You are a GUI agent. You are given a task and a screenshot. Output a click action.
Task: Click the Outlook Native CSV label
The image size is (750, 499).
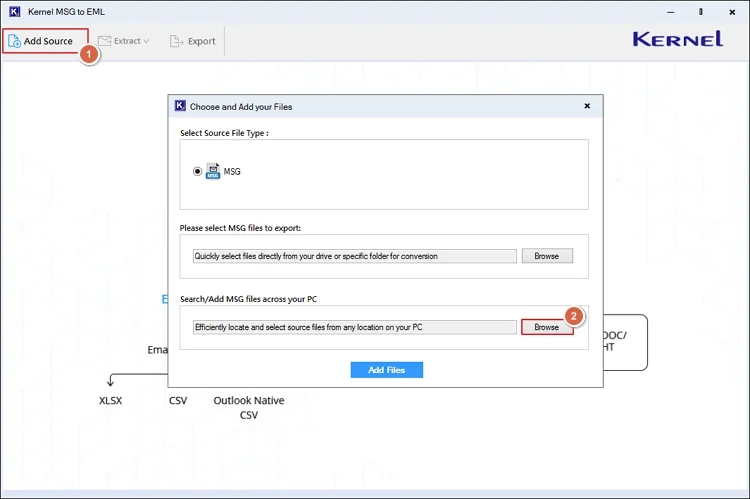(x=249, y=408)
